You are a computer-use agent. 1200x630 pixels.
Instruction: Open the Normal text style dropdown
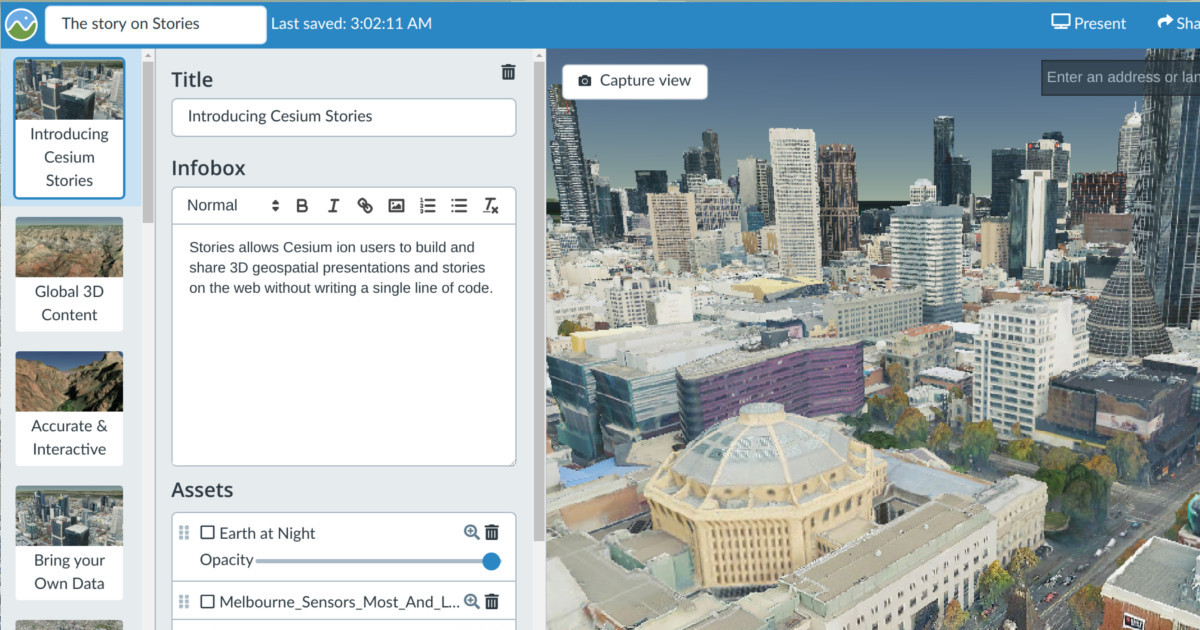pos(233,206)
